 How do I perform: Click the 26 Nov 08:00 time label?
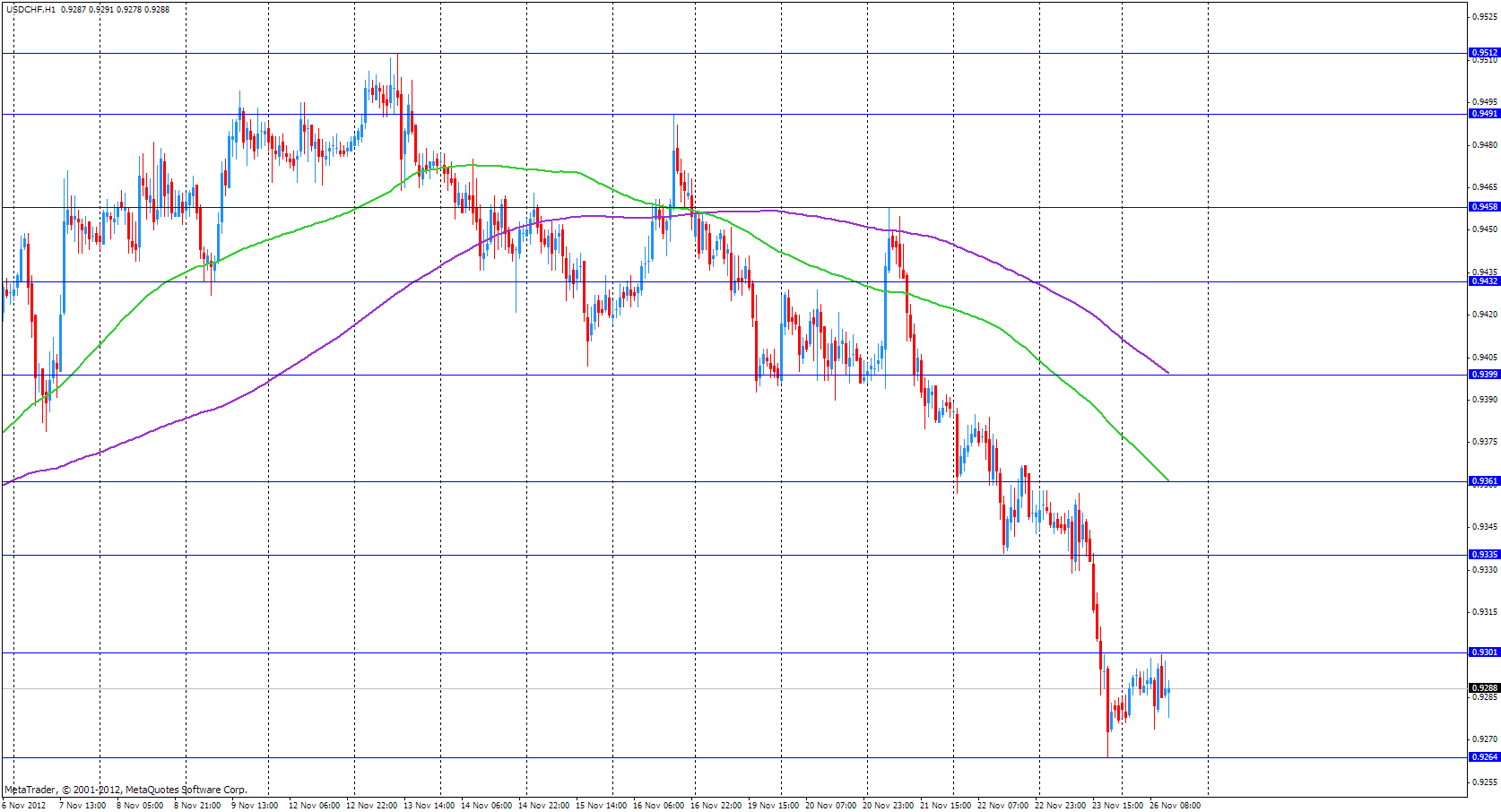click(1176, 806)
